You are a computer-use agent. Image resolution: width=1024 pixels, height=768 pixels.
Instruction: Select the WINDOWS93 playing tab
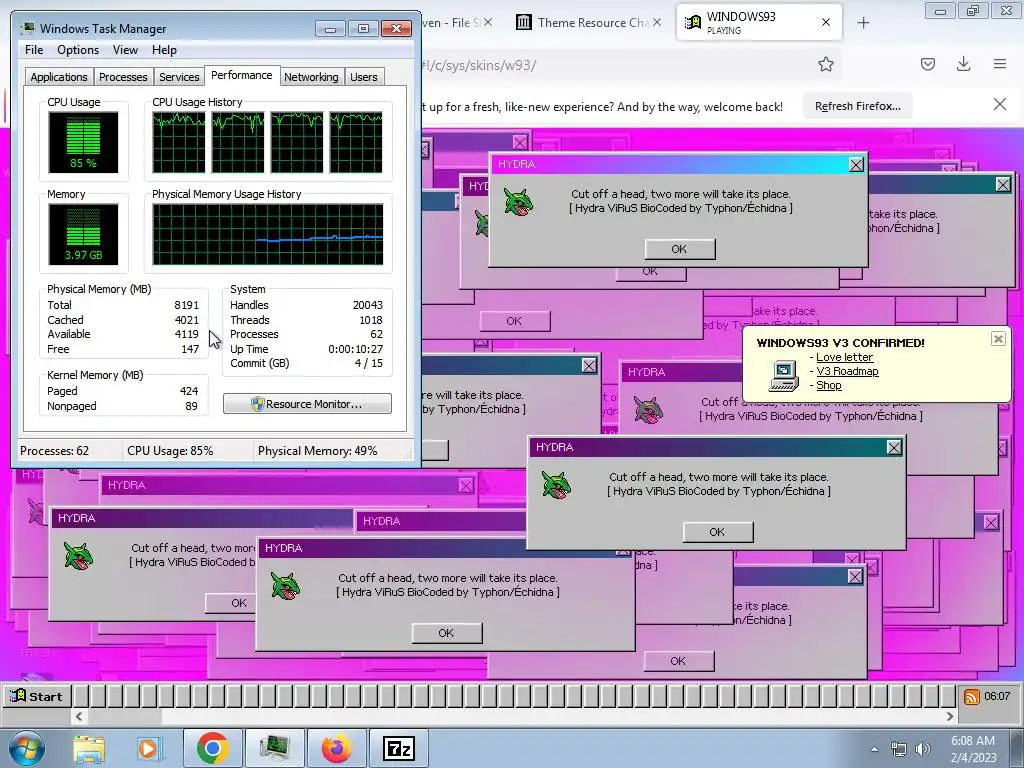click(x=759, y=22)
